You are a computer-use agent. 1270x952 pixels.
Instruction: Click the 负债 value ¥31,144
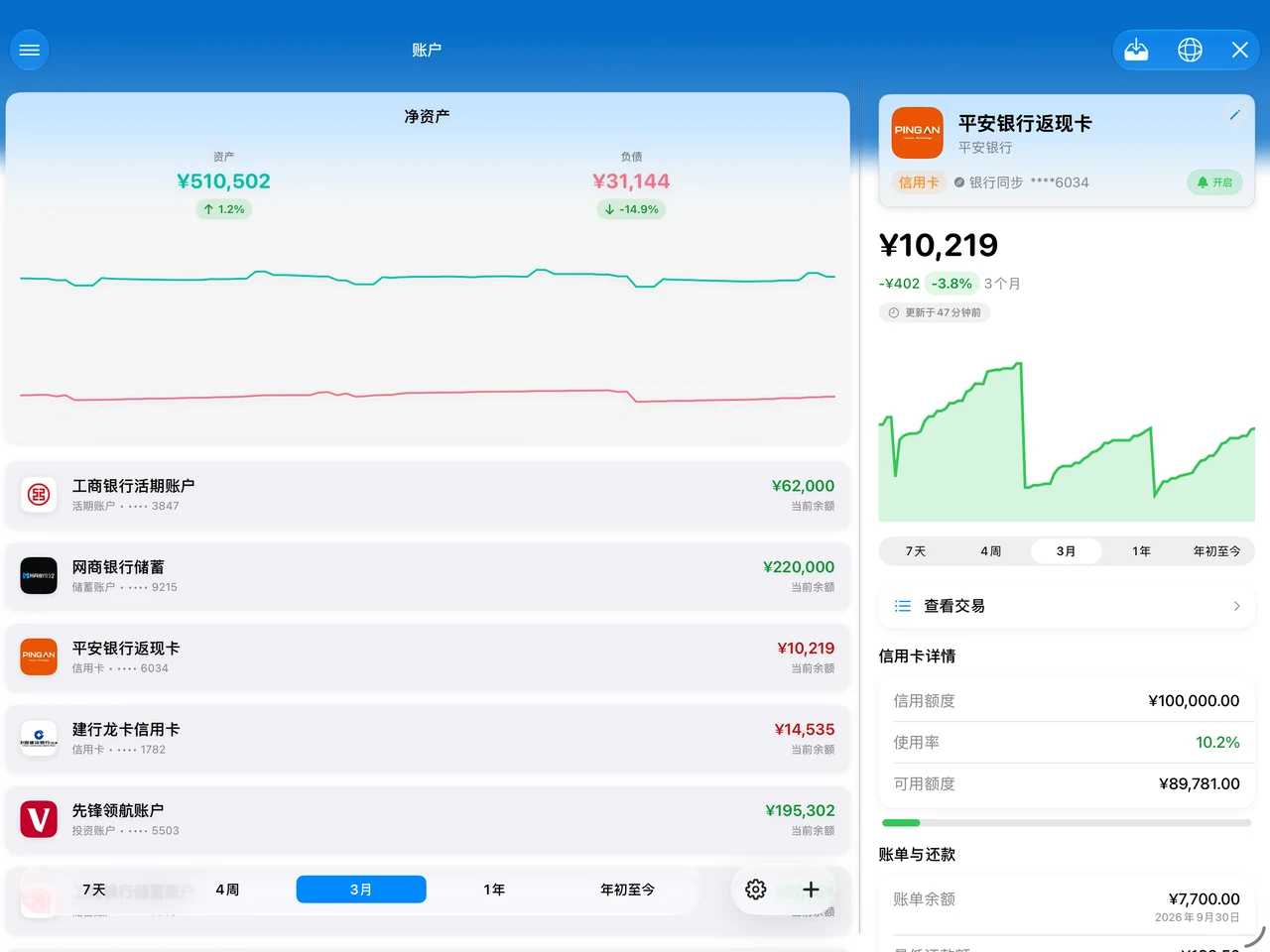(631, 181)
